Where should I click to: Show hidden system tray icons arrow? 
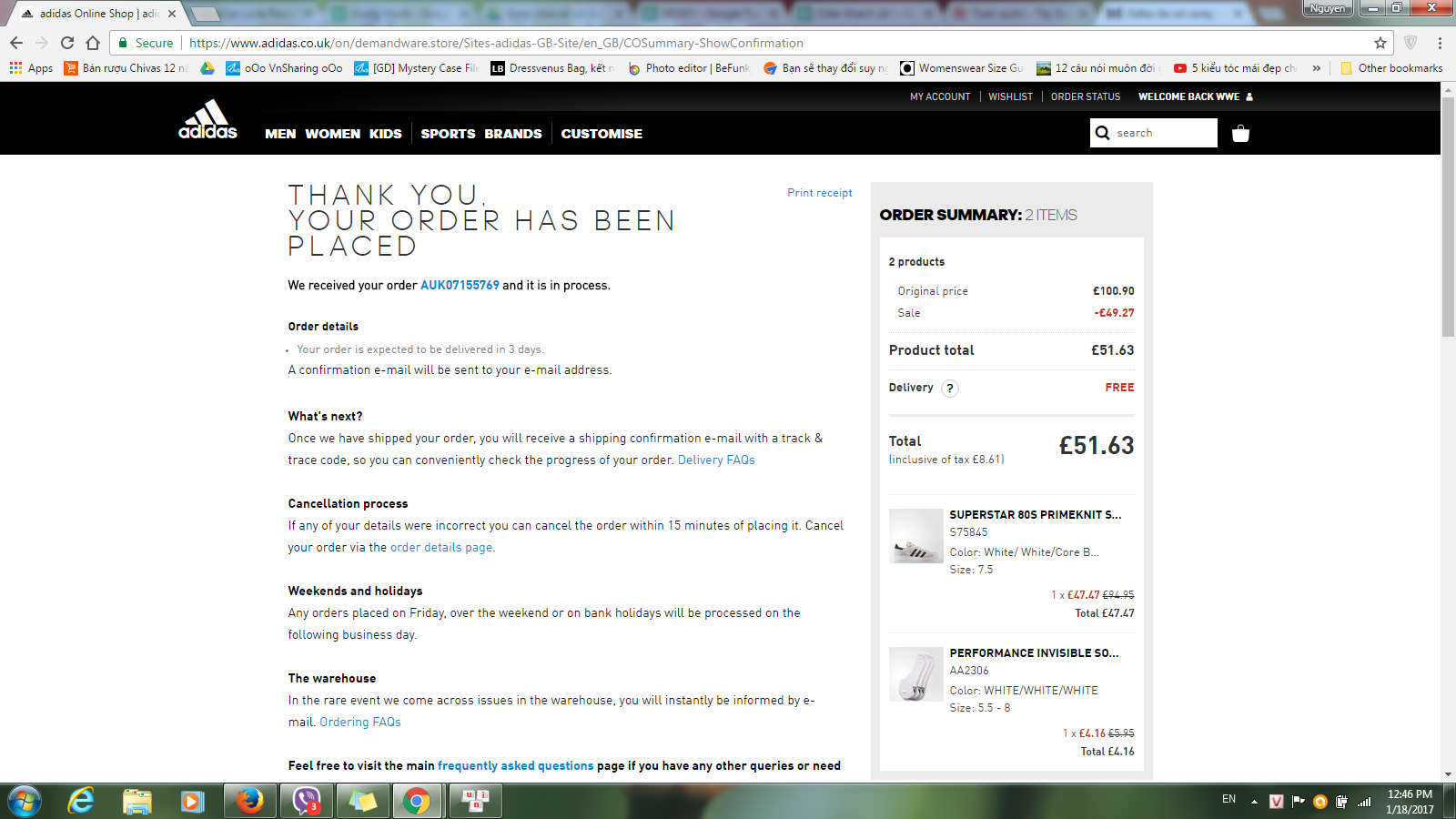point(1254,802)
